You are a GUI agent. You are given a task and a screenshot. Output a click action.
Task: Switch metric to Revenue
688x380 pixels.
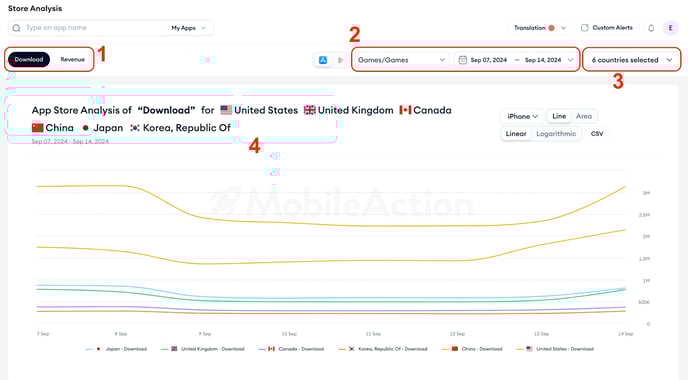(72, 60)
